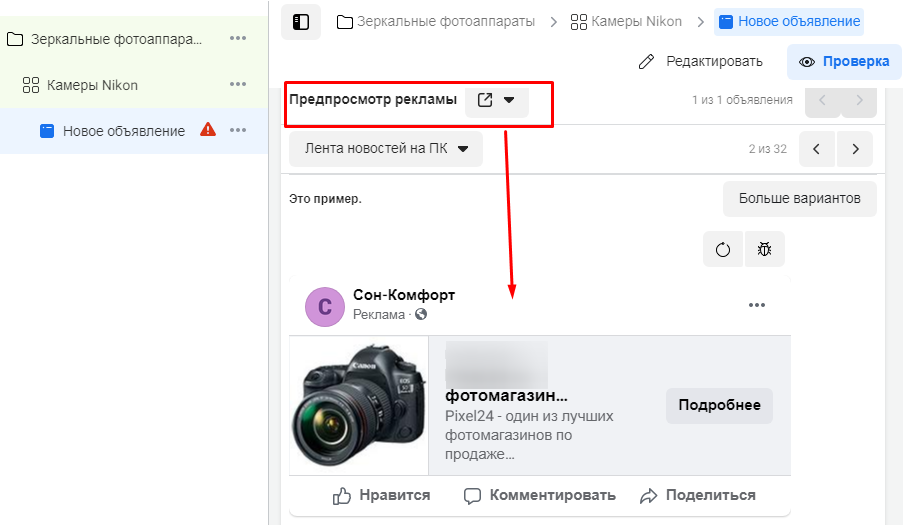Open options for Камеры Nikon ad set row
903x525 pixels.
click(238, 84)
